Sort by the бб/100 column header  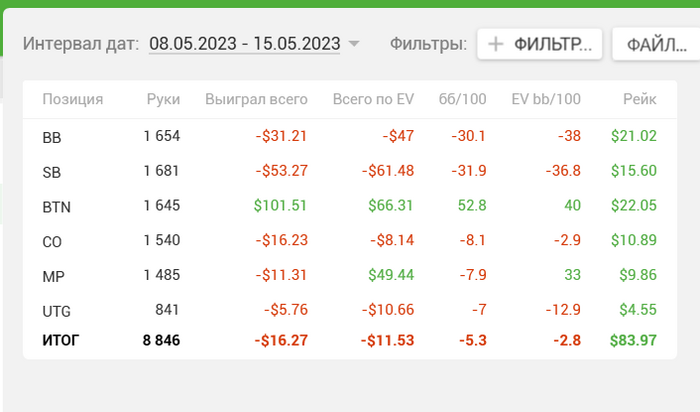[x=462, y=99]
